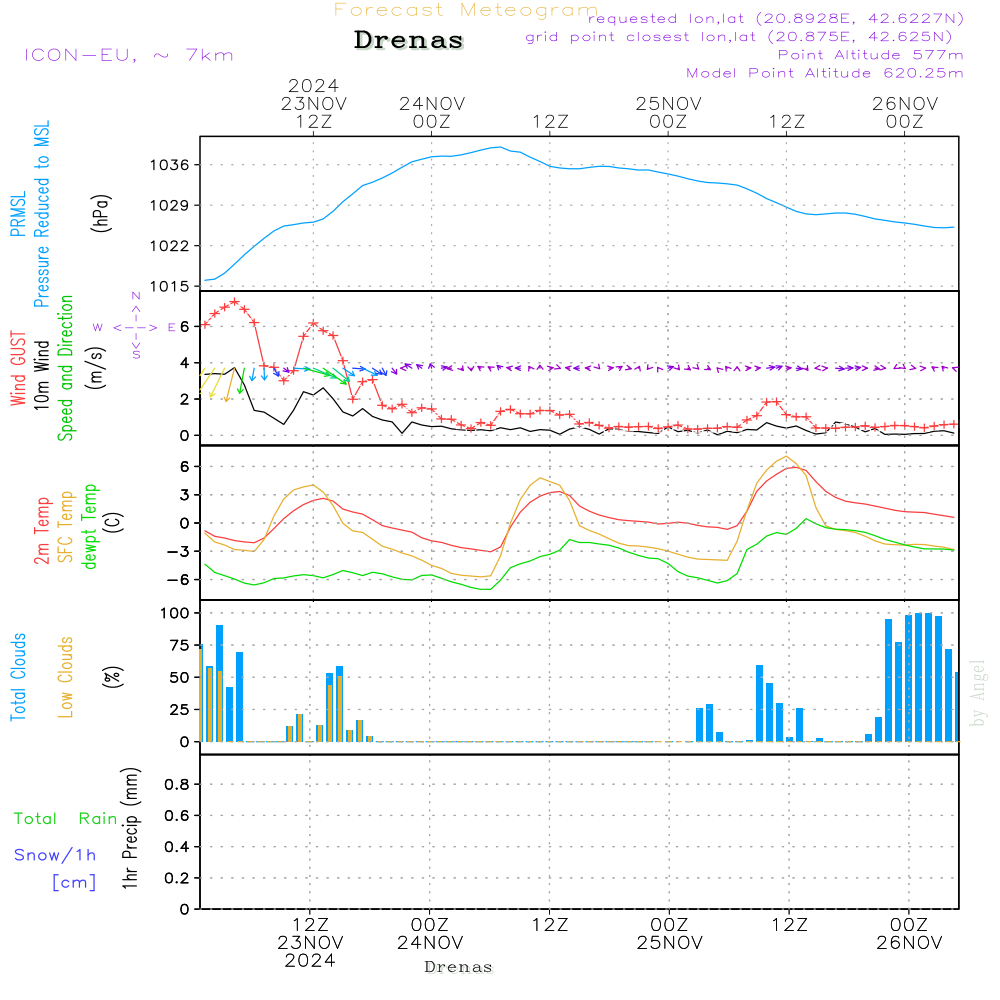
Task: Click the '1hr Precip (mm)' axis title
Action: point(130,828)
